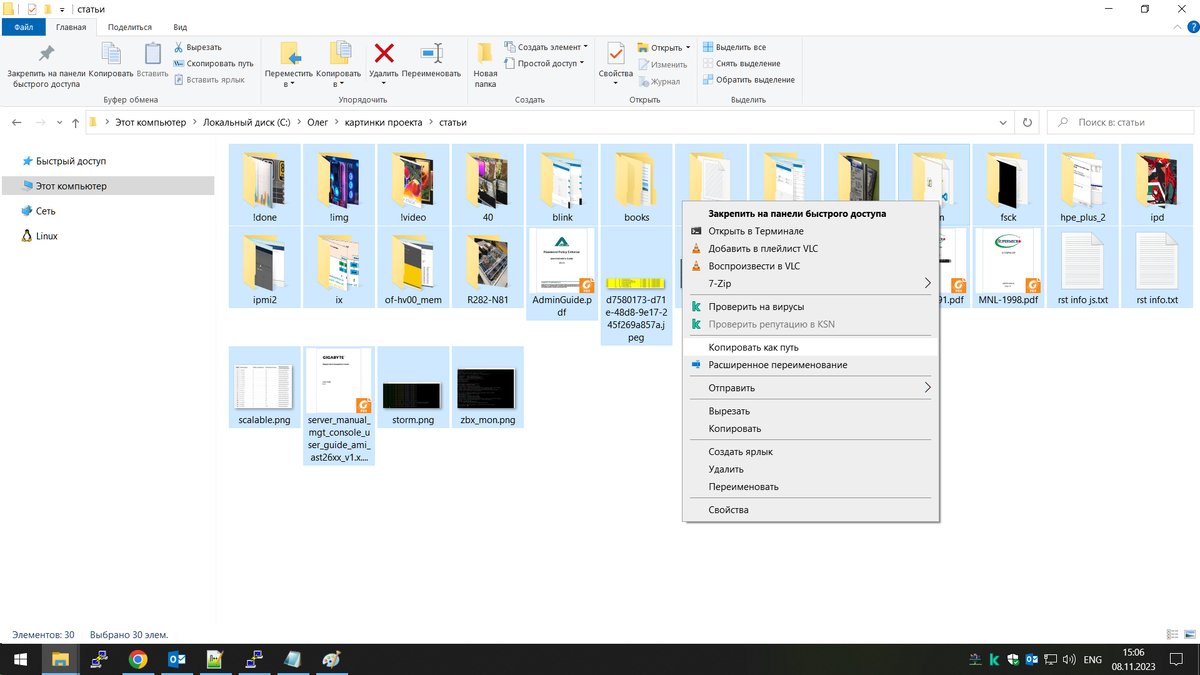Open the address bar history dropdown

(1003, 123)
